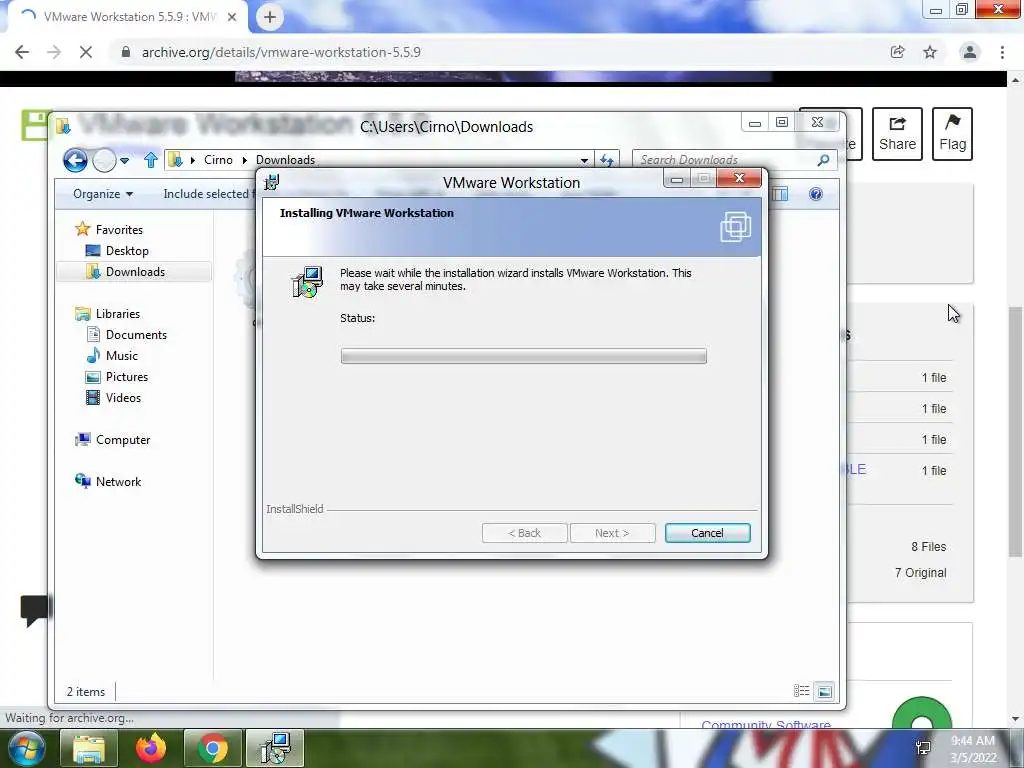Image resolution: width=1024 pixels, height=768 pixels.
Task: Click the VMware logo in installer banner
Action: coord(735,227)
